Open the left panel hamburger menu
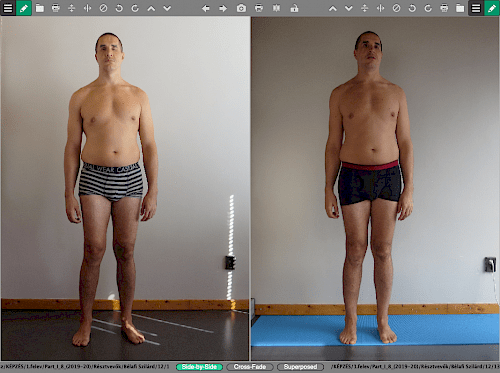 point(8,8)
